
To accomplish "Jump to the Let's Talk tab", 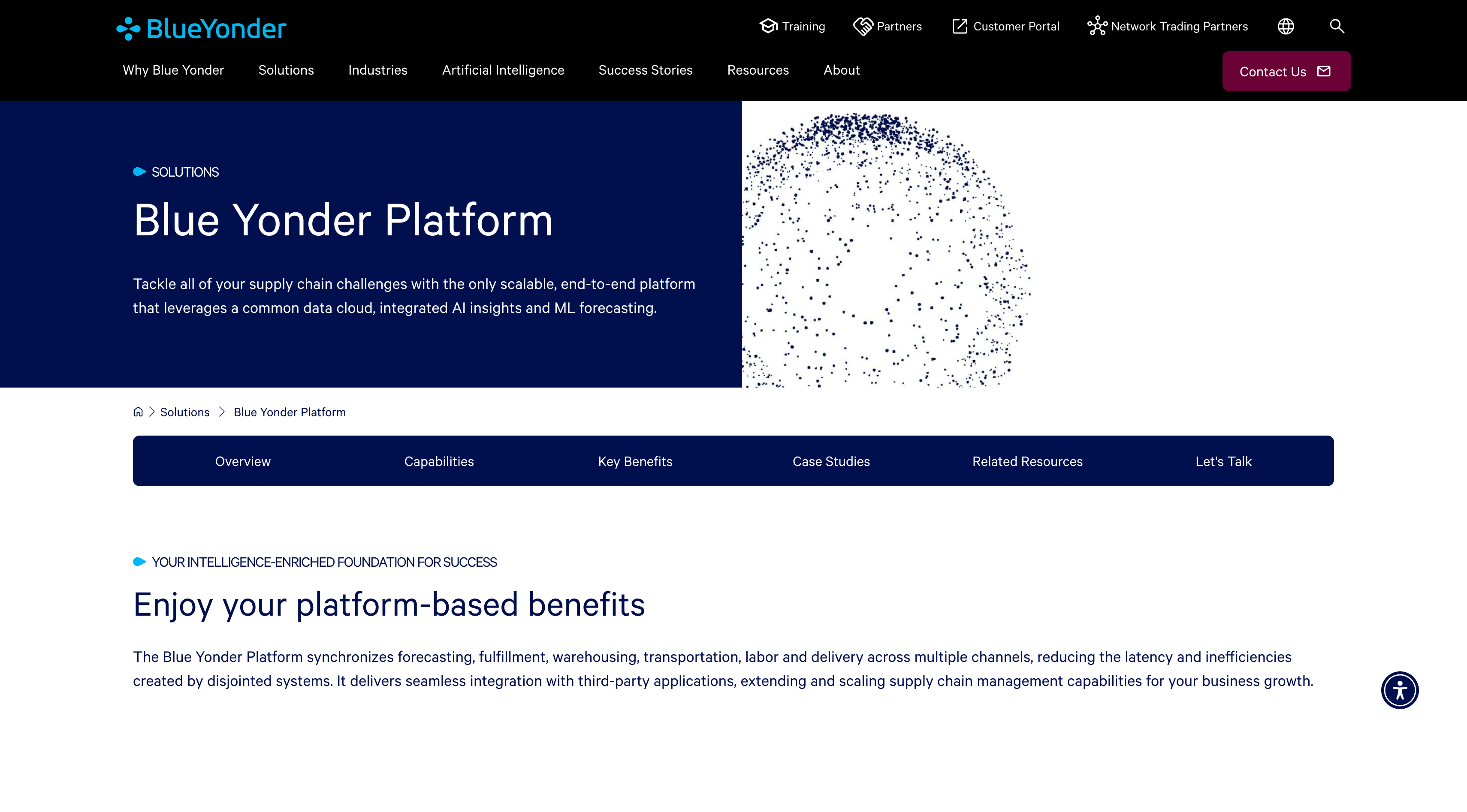I will [1223, 461].
